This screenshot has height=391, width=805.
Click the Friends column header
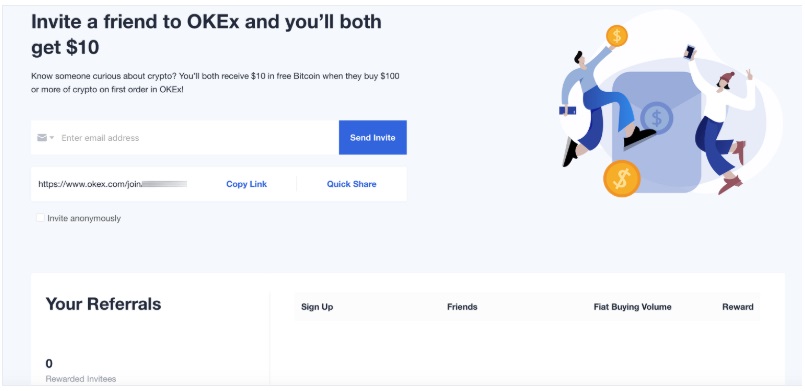[x=462, y=307]
